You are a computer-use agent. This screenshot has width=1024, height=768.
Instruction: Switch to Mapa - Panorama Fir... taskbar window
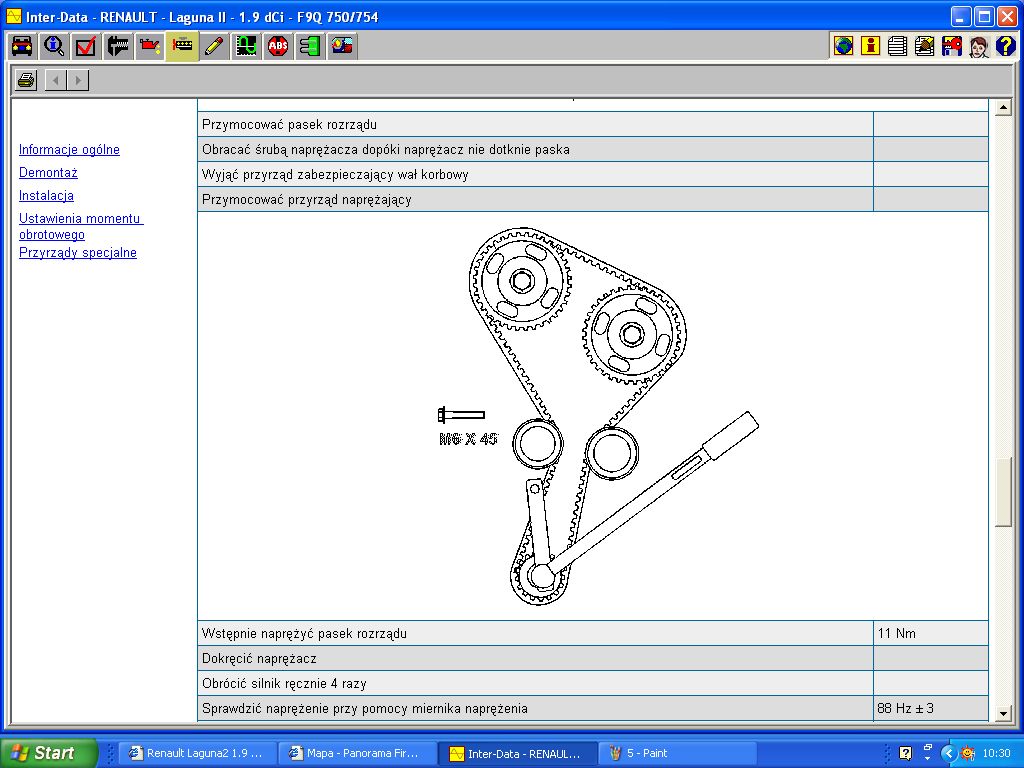[x=357, y=753]
